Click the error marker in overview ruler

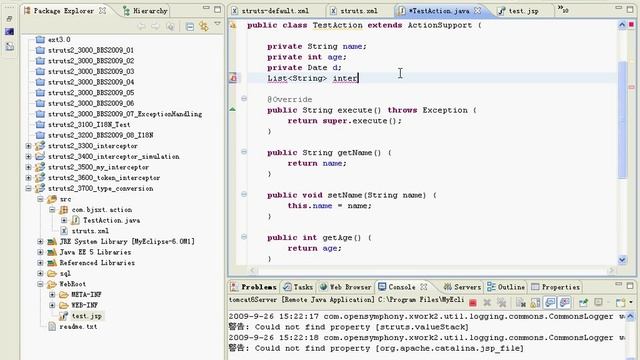[631, 87]
